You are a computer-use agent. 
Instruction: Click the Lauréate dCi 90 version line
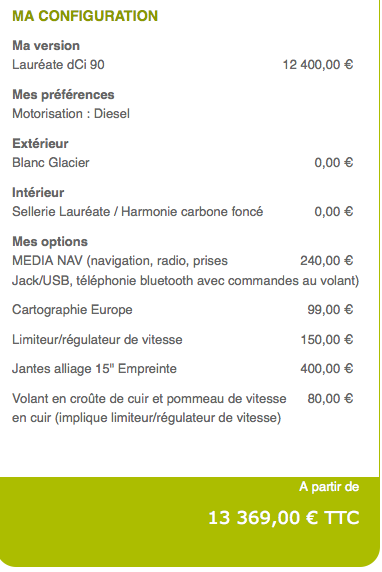pos(58,65)
